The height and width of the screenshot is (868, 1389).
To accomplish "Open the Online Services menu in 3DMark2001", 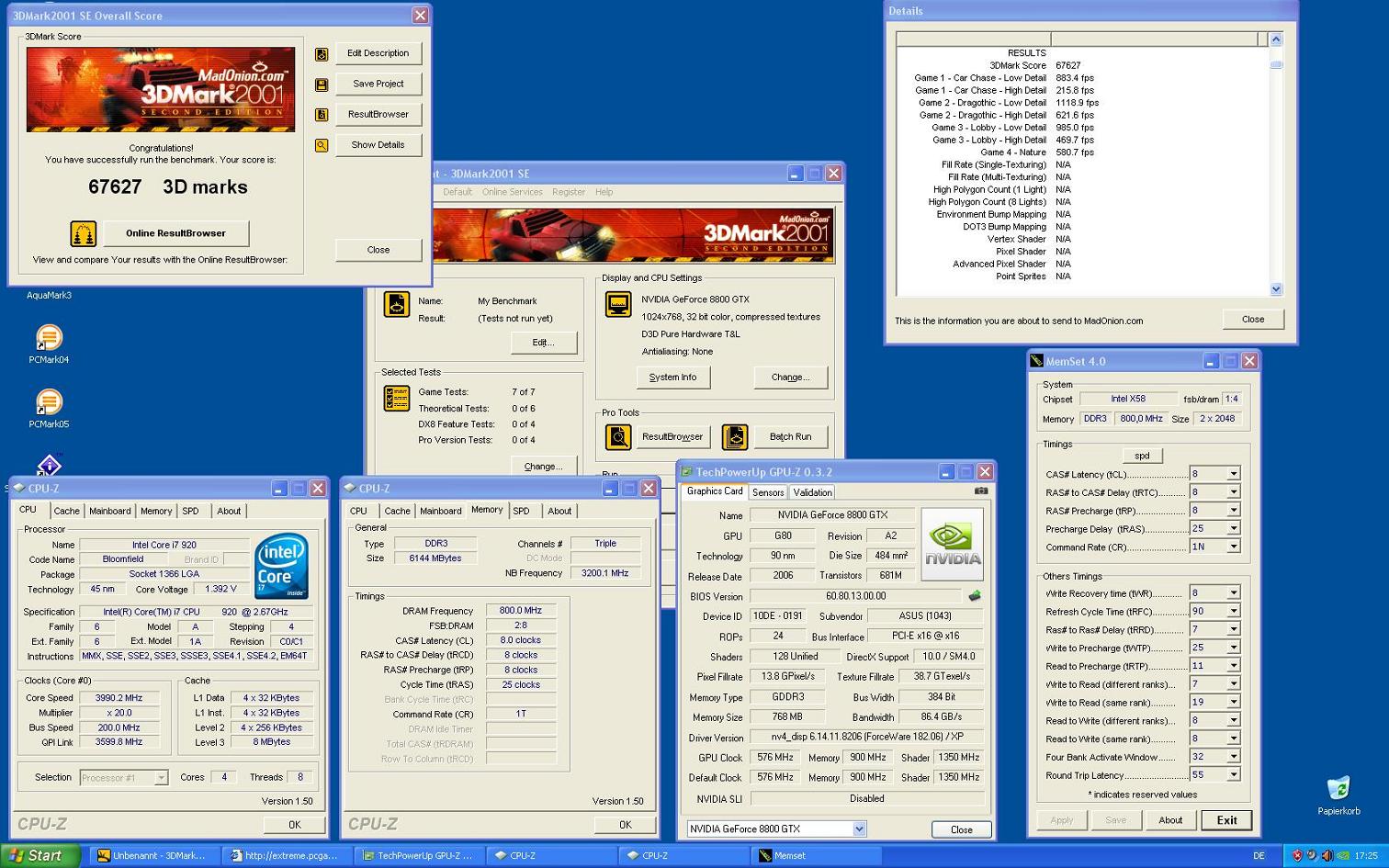I will pos(512,192).
